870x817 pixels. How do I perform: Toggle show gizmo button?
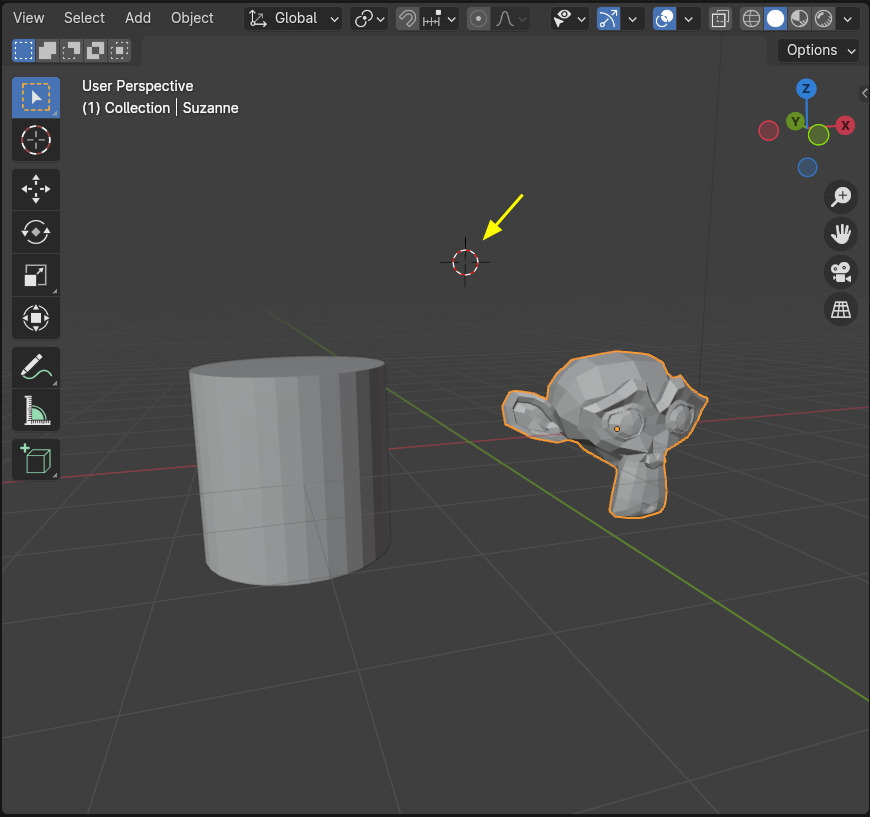(609, 19)
